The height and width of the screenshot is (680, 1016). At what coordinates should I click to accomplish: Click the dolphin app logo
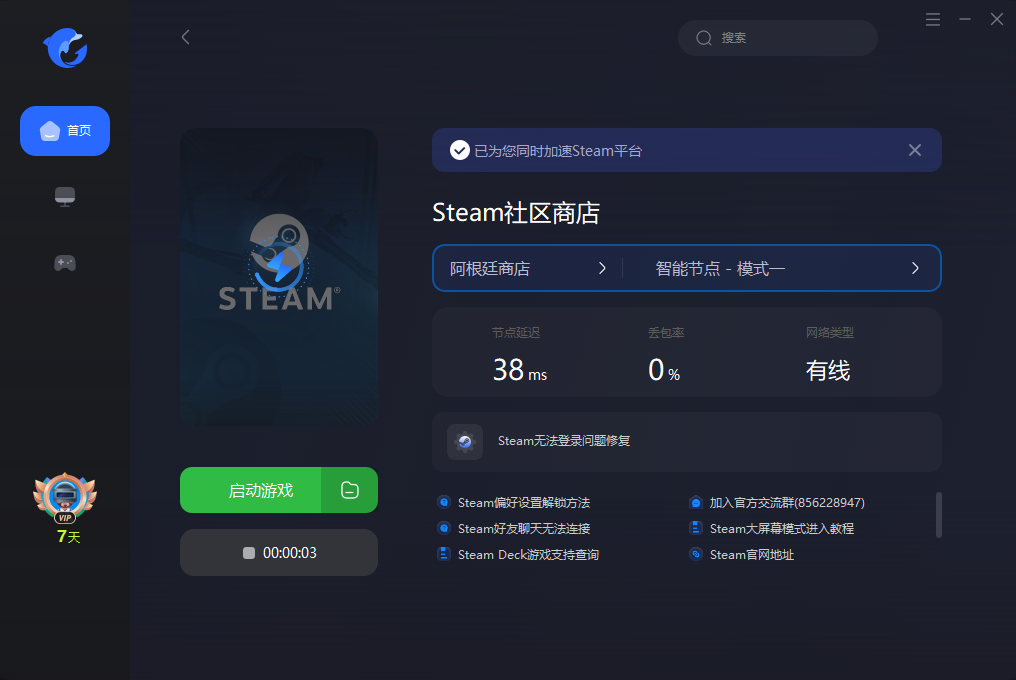tap(65, 48)
